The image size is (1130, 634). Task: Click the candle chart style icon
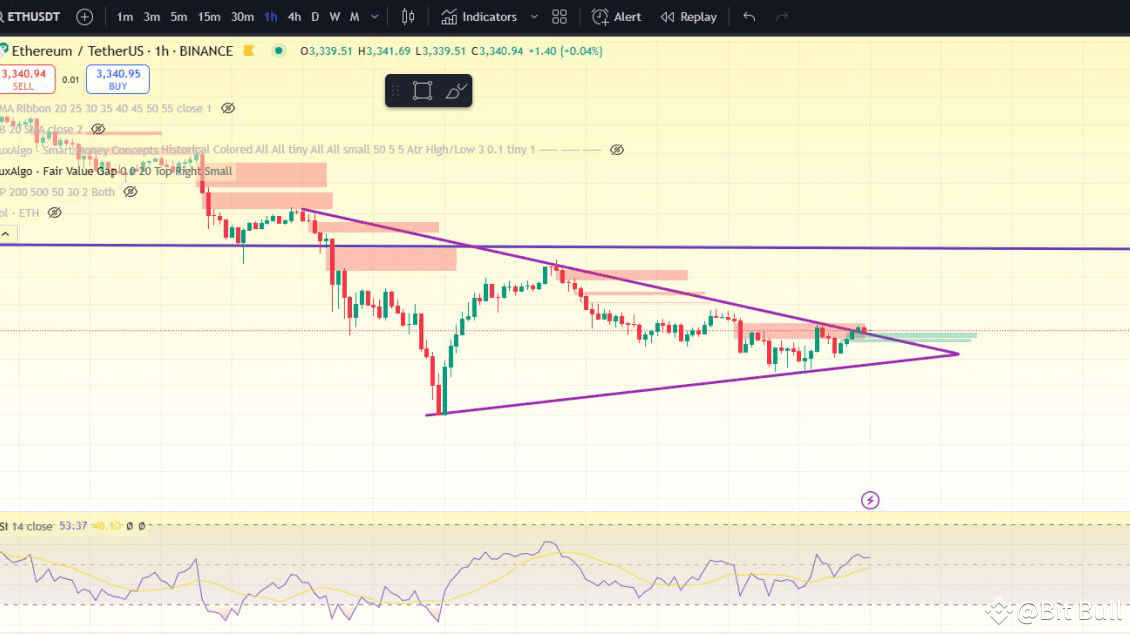click(x=408, y=16)
